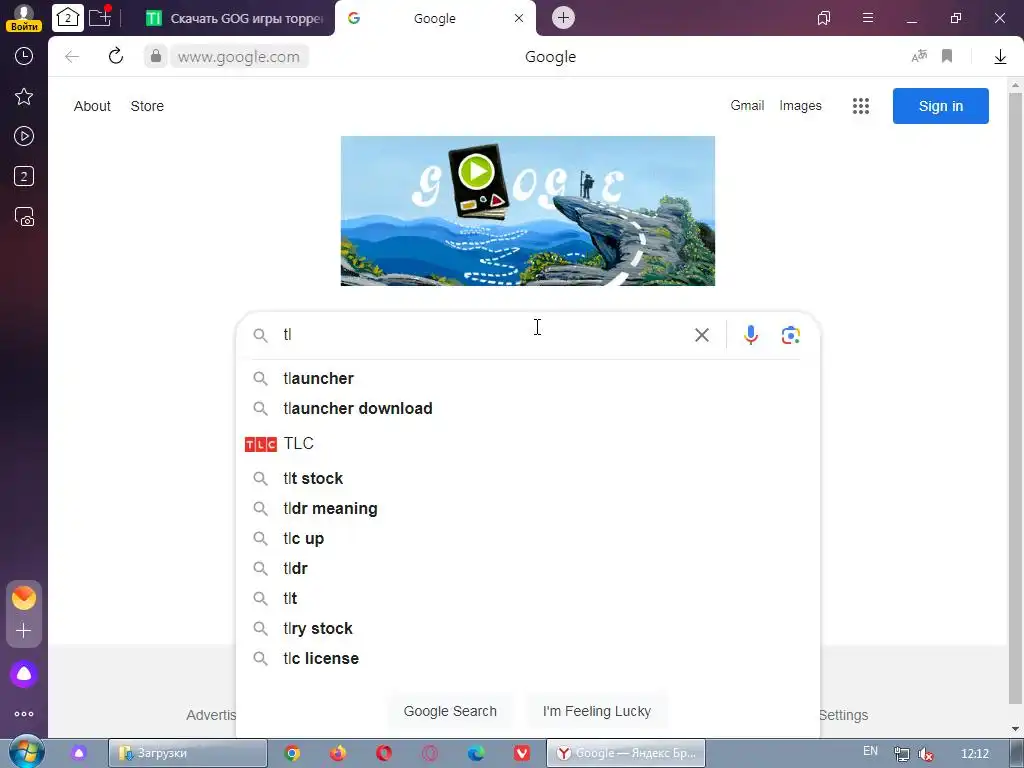1024x768 pixels.
Task: Open the video play icon in sidebar
Action: pos(24,136)
